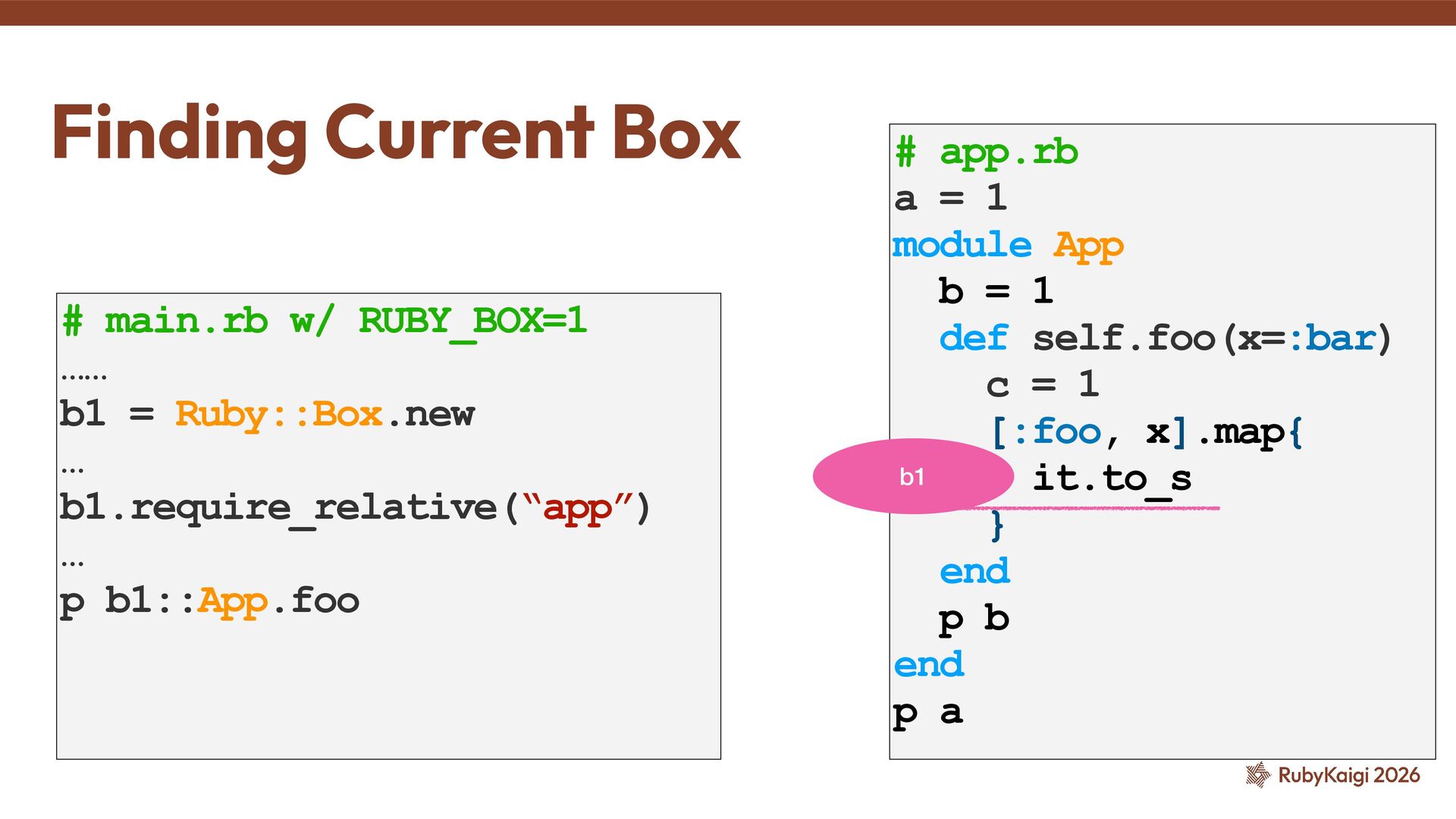Click the pink b1 ellipse callout

point(912,476)
